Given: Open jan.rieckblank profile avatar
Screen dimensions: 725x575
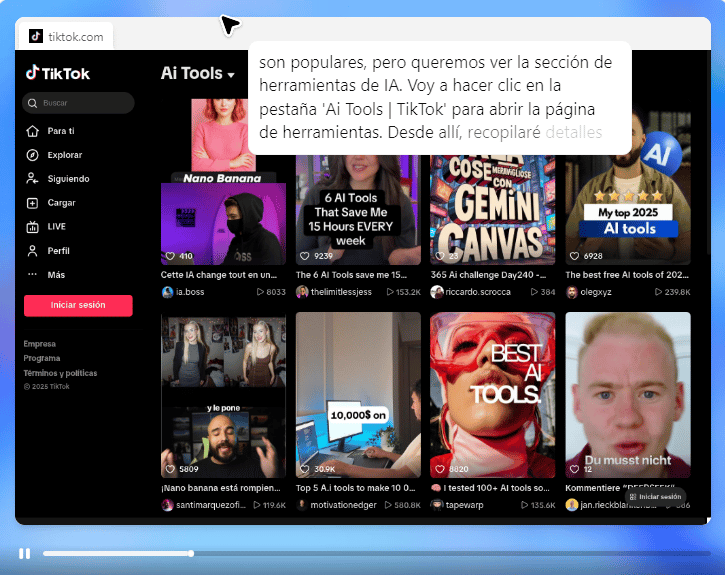Looking at the screenshot, I should (572, 505).
